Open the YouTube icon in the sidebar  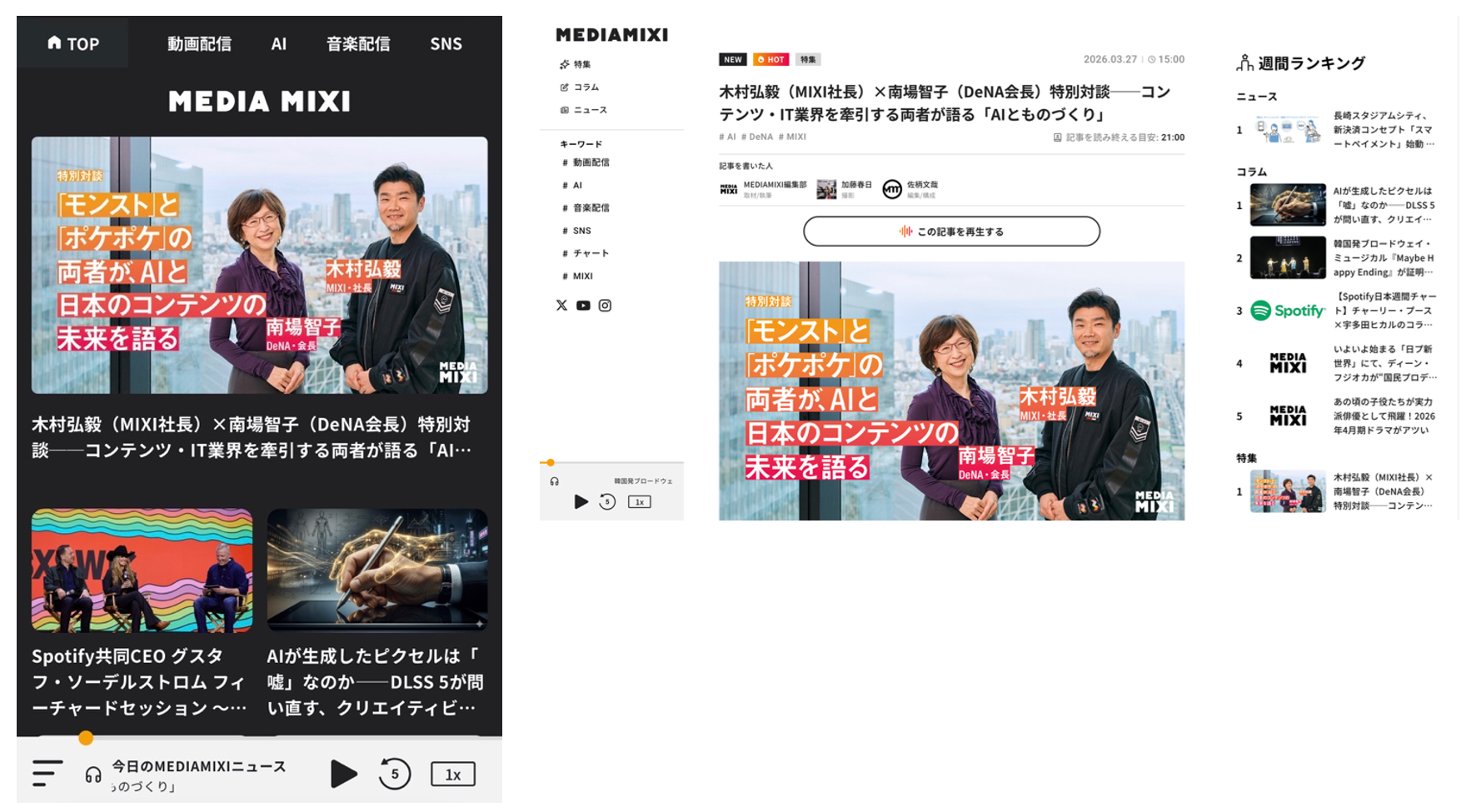click(x=583, y=306)
